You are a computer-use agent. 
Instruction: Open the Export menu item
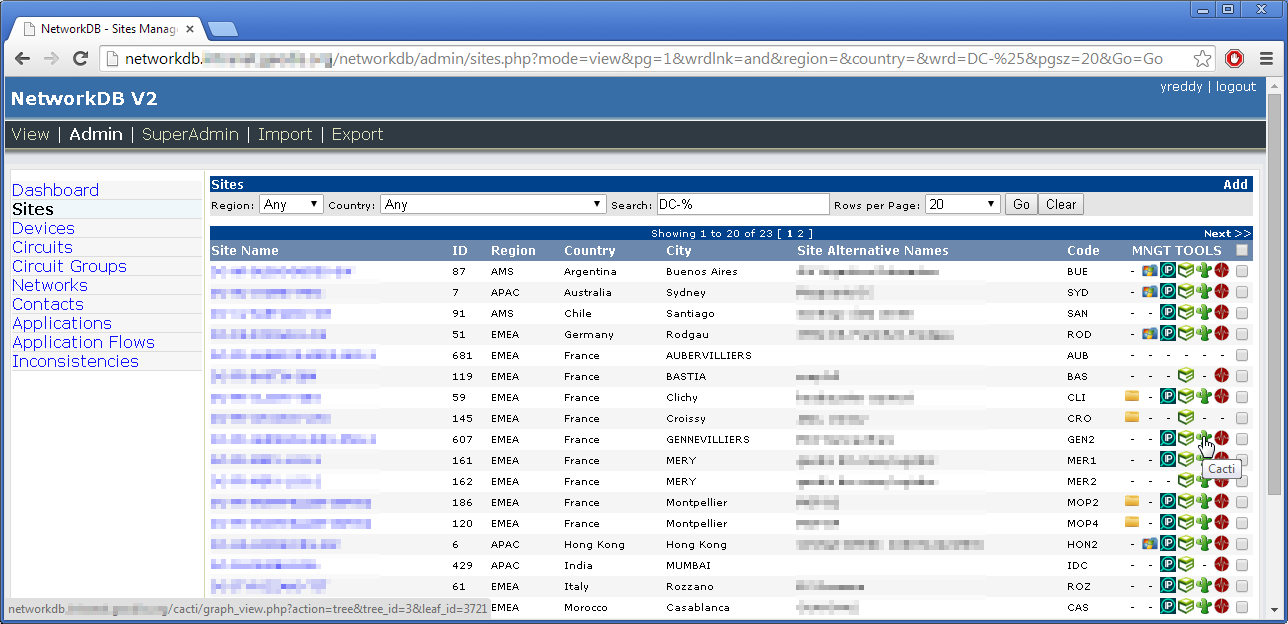click(x=357, y=134)
